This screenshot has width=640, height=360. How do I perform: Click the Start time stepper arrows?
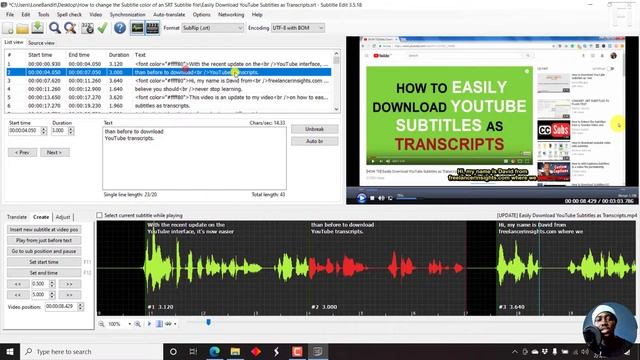point(44,131)
